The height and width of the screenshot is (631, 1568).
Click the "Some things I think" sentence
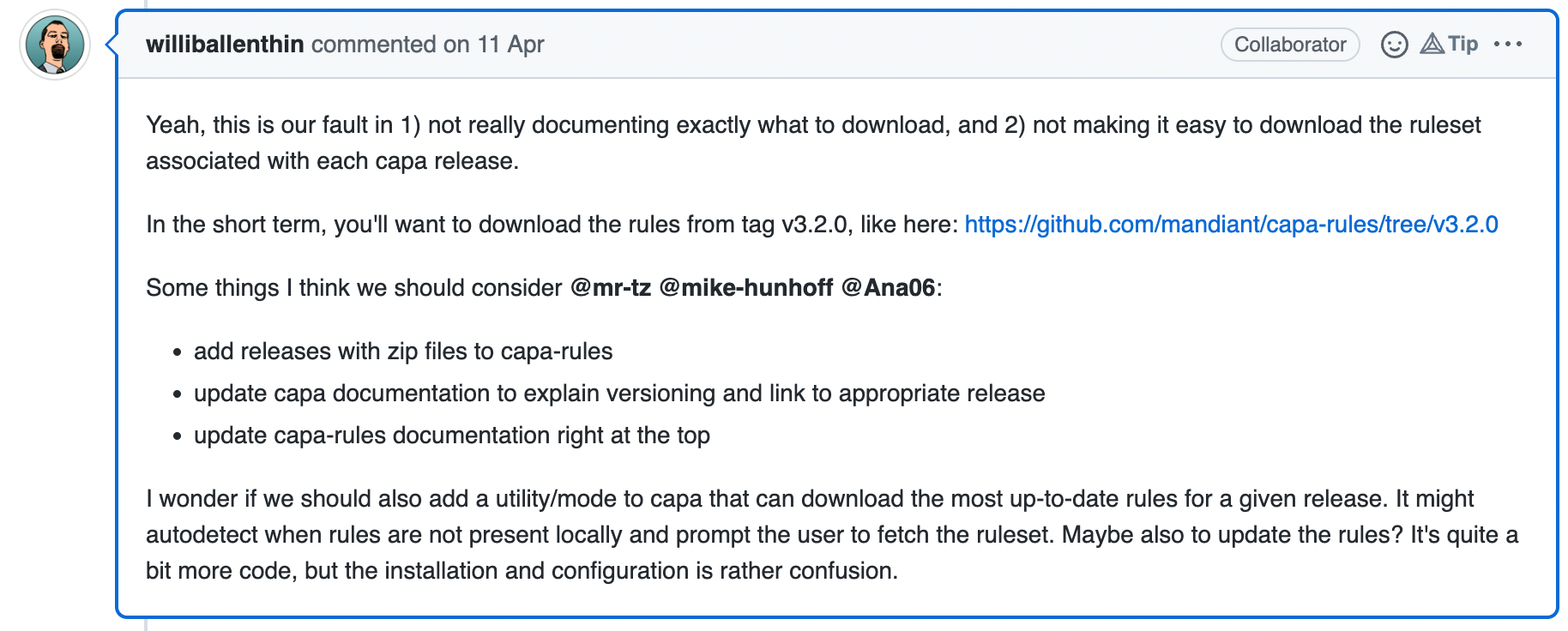(353, 288)
